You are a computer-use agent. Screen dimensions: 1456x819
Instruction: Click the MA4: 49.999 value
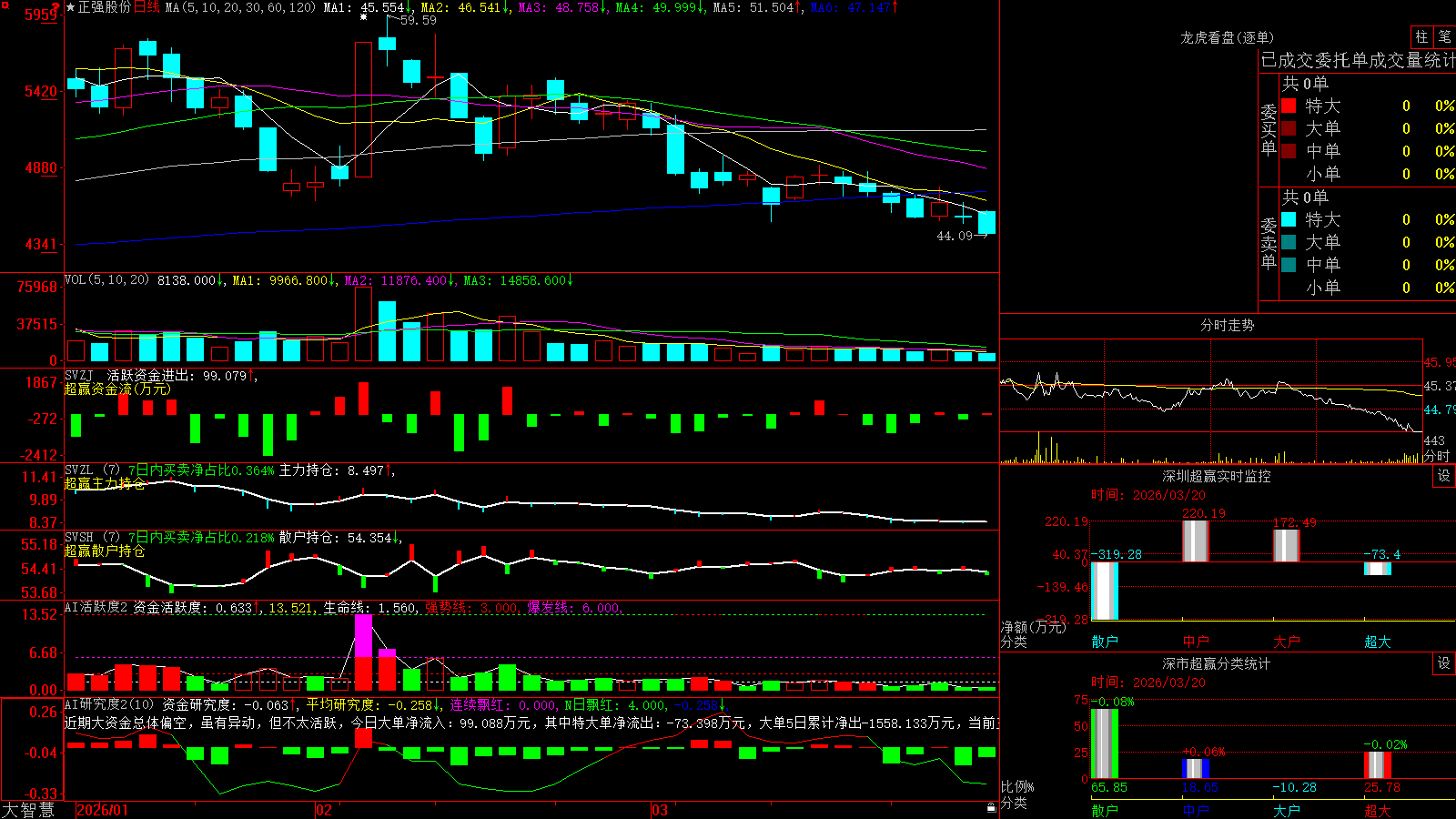(660, 7)
